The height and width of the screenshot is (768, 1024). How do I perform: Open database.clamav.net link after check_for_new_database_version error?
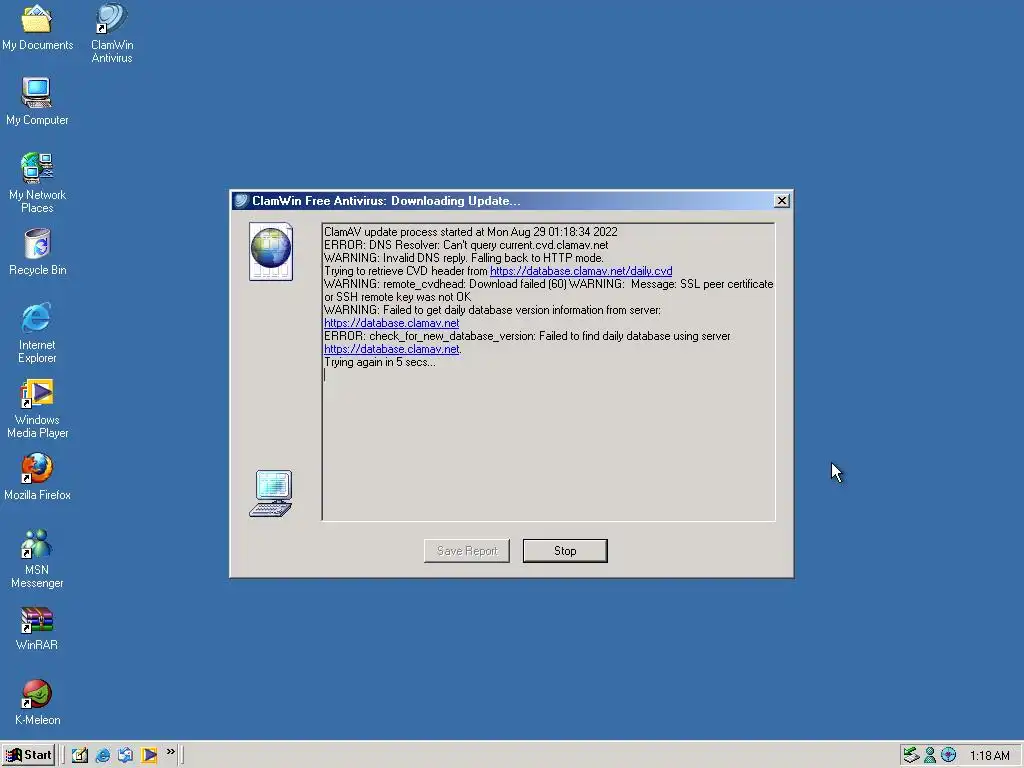[392, 349]
